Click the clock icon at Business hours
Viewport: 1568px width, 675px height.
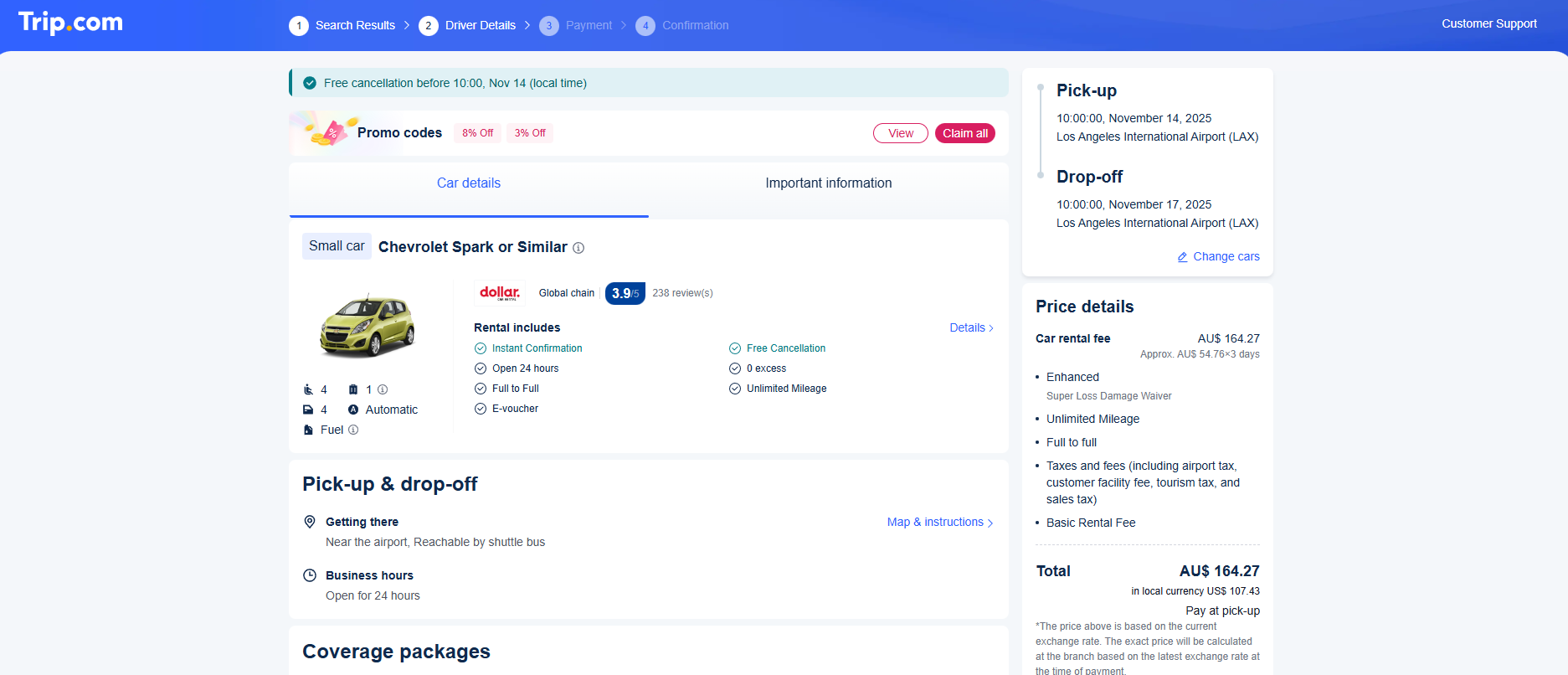[x=310, y=575]
